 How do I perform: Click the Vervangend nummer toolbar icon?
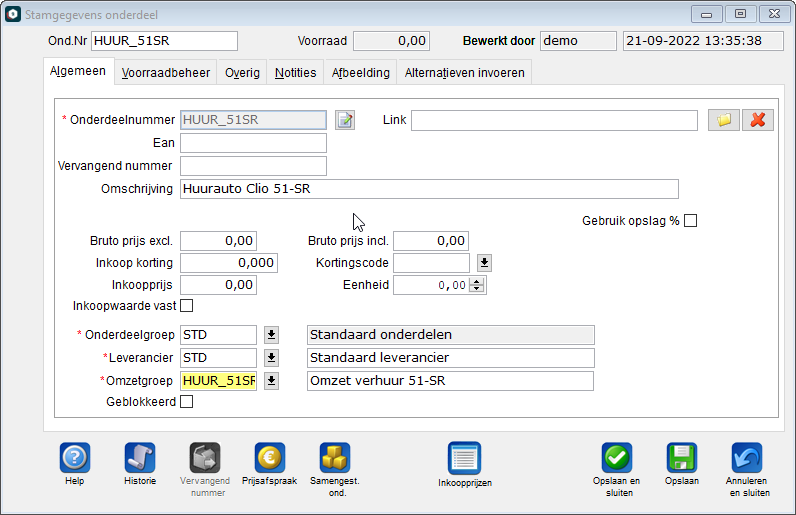point(205,458)
